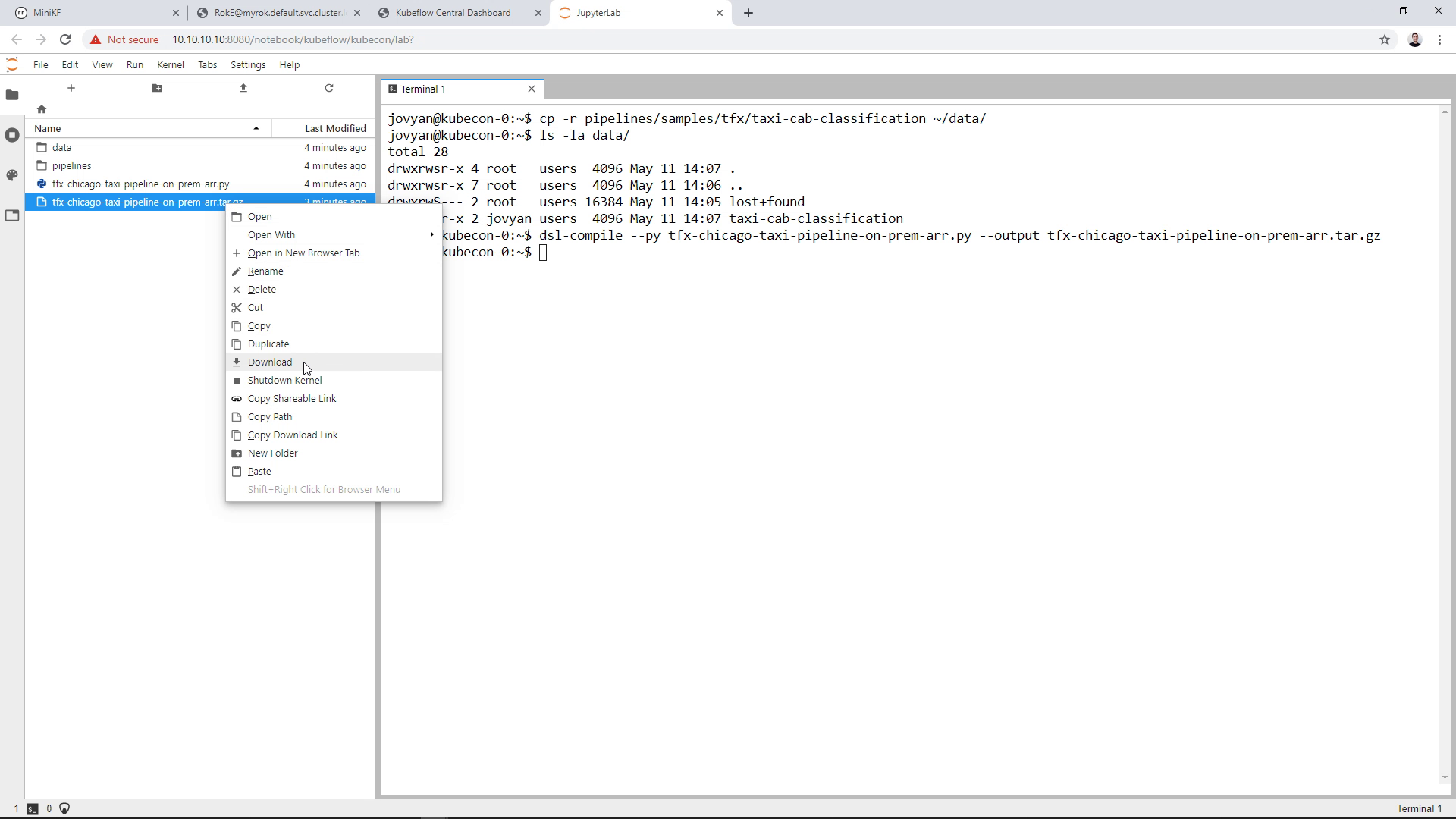The width and height of the screenshot is (1456, 819).
Task: Click the home folder breadcrumb icon
Action: point(42,109)
